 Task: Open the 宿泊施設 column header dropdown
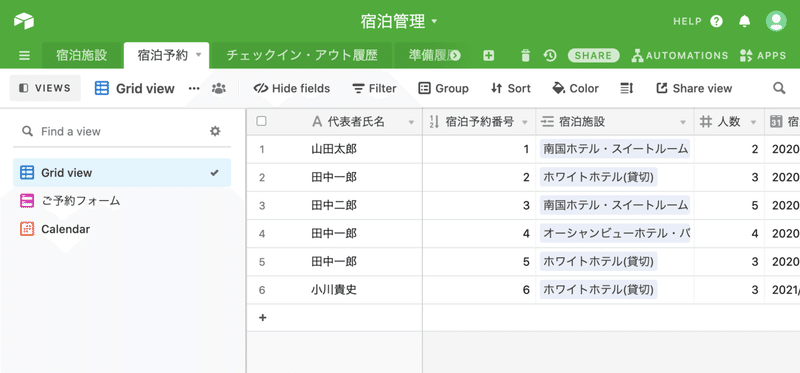[683, 122]
